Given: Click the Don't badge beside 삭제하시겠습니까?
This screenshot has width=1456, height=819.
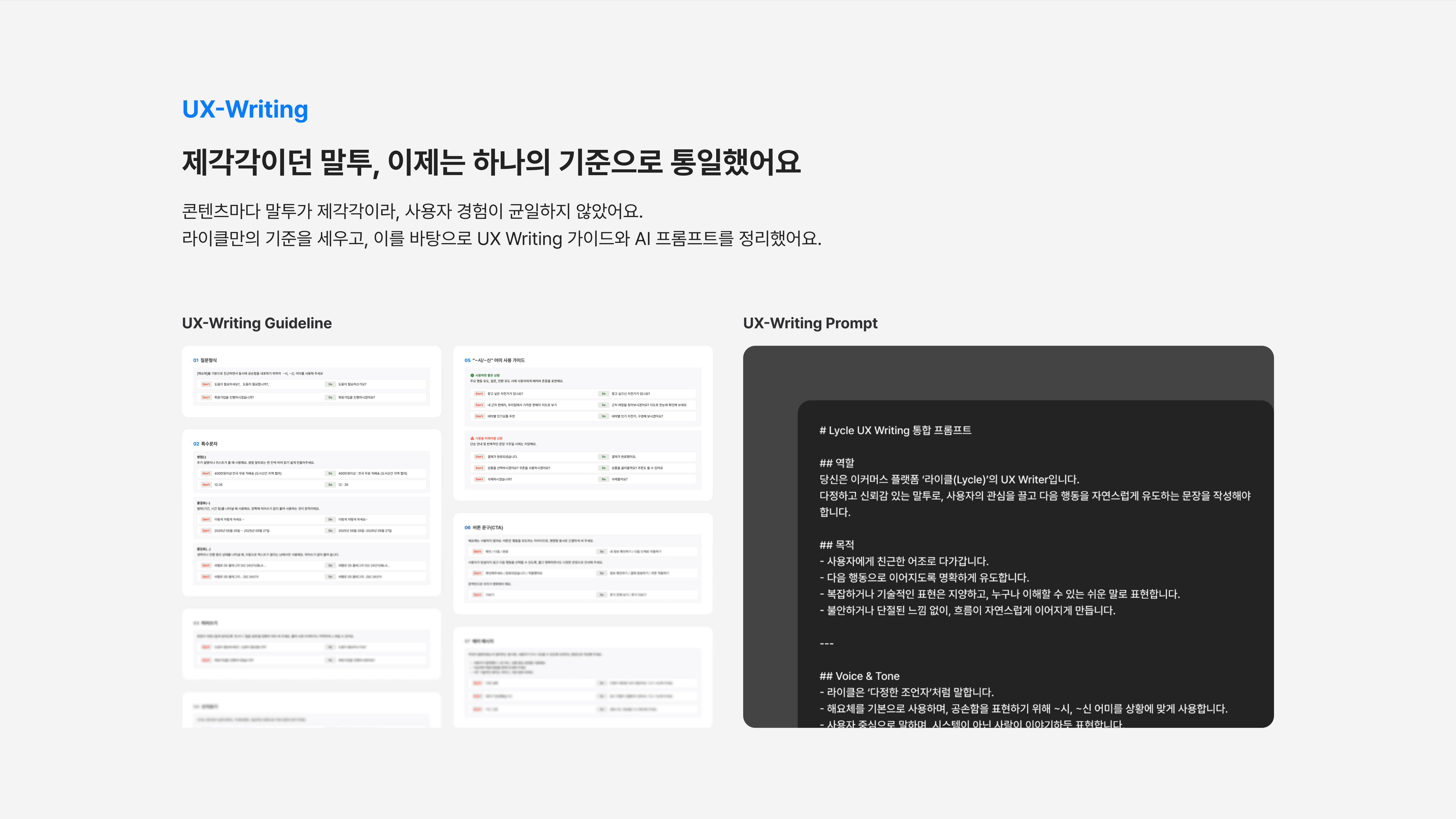Looking at the screenshot, I should pyautogui.click(x=479, y=479).
